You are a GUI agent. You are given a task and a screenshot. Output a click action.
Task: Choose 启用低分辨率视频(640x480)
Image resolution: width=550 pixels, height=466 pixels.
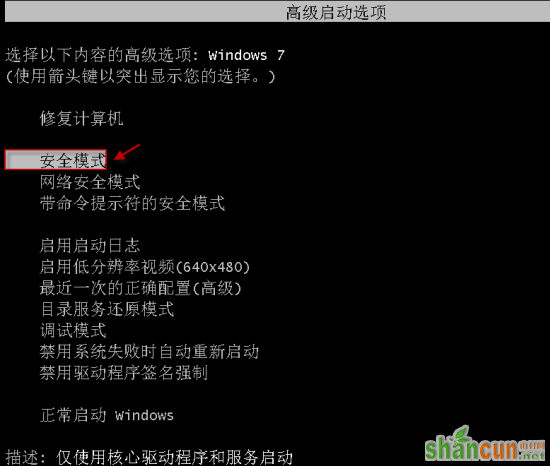pos(145,267)
